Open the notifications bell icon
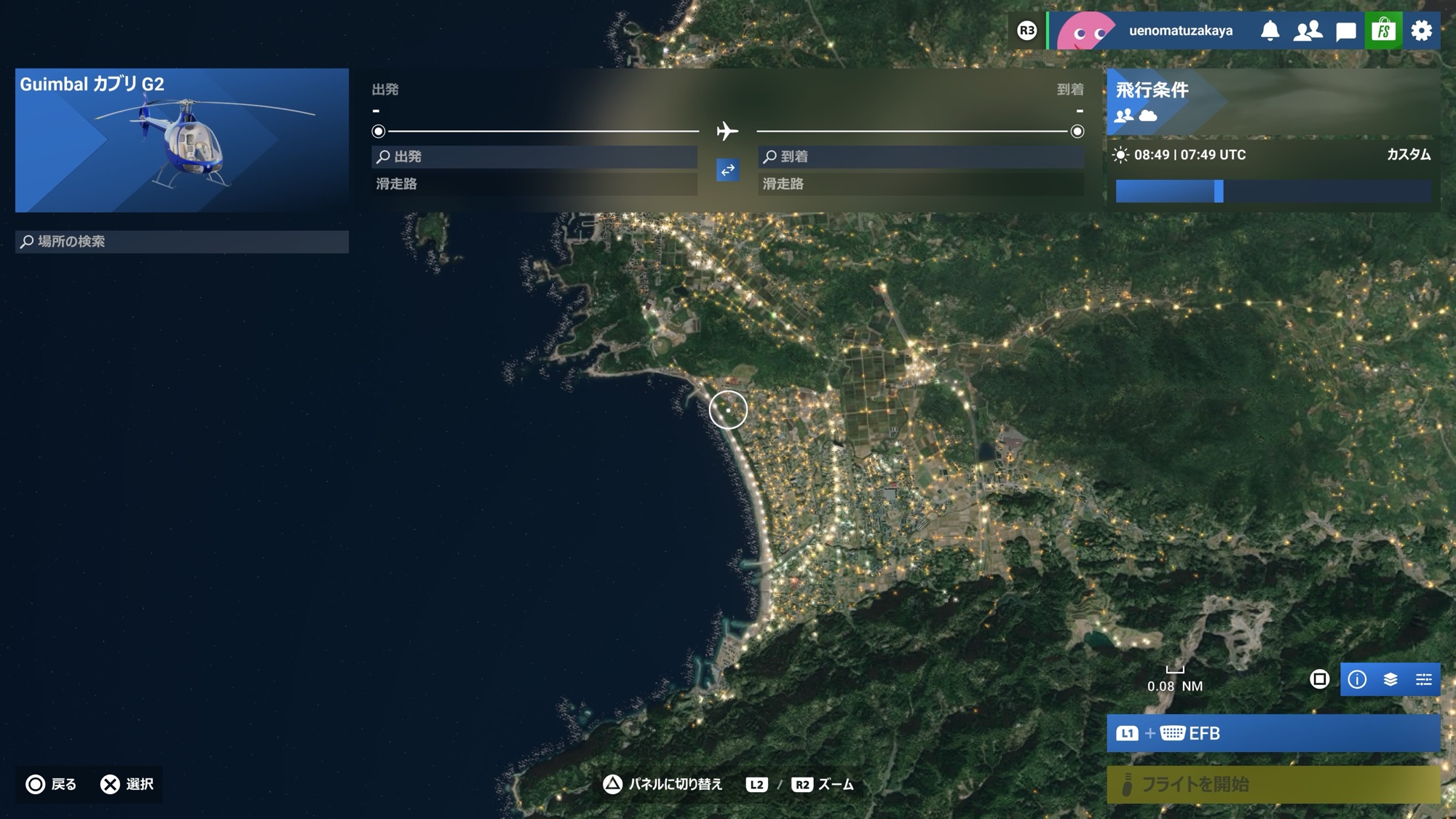The width and height of the screenshot is (1456, 819). point(1270,31)
